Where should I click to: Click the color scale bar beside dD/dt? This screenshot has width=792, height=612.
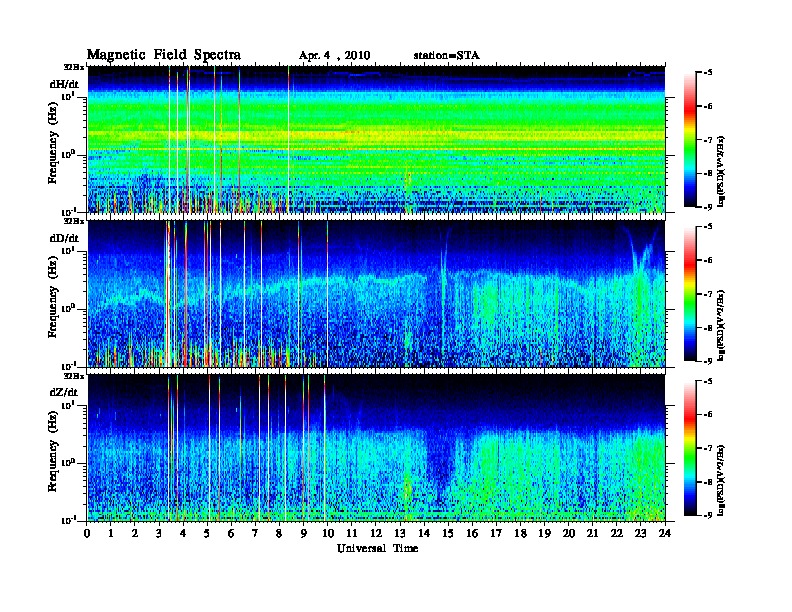click(x=690, y=293)
